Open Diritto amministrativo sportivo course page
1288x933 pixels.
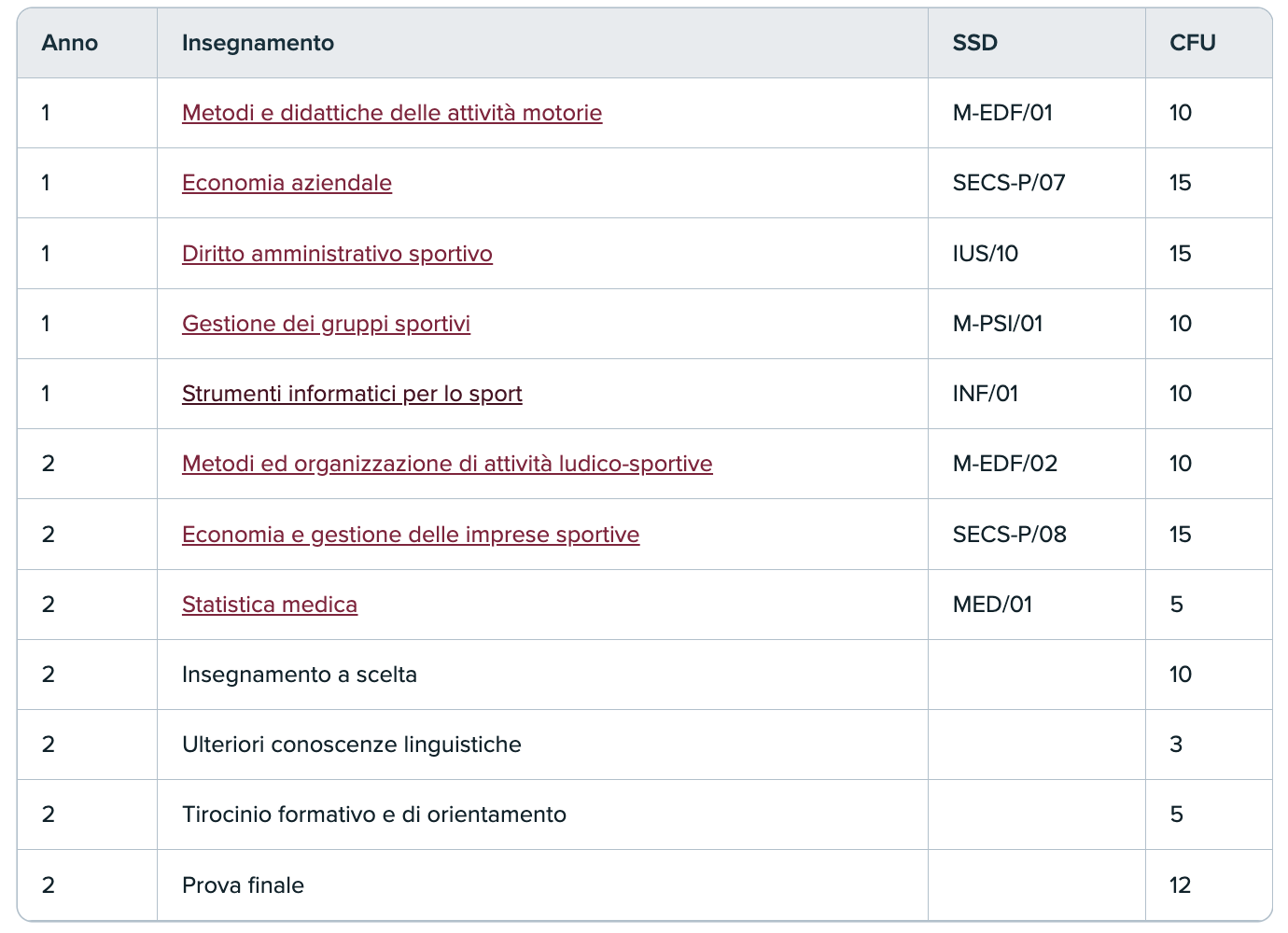point(337,254)
